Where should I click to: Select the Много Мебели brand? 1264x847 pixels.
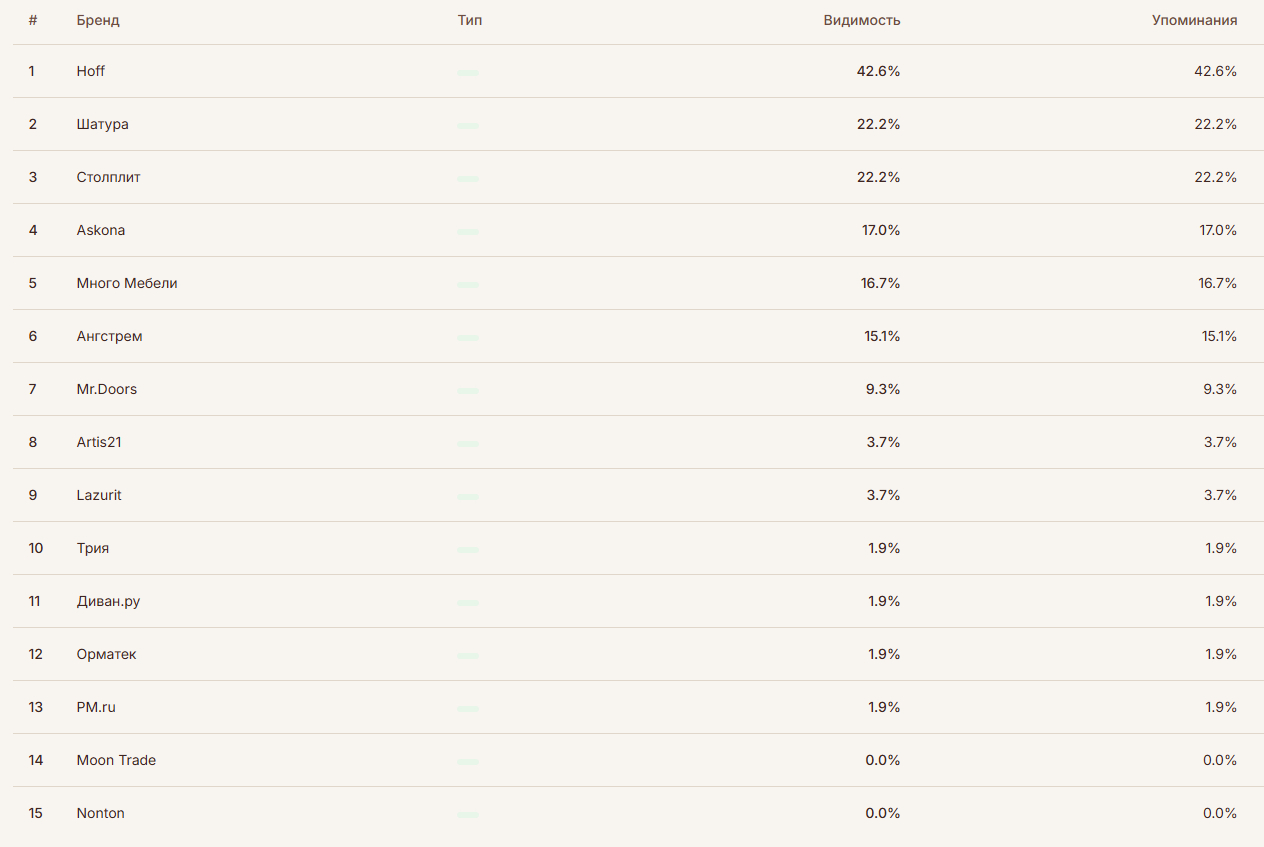click(127, 283)
